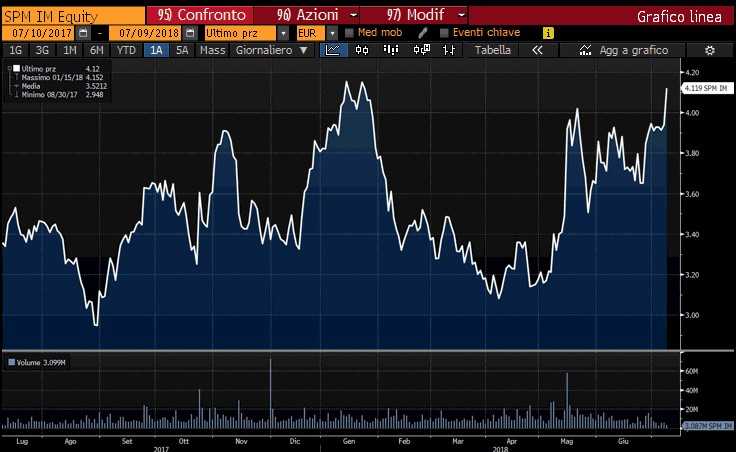The image size is (736, 452).
Task: Click the Gen month axis label
Action: click(349, 441)
